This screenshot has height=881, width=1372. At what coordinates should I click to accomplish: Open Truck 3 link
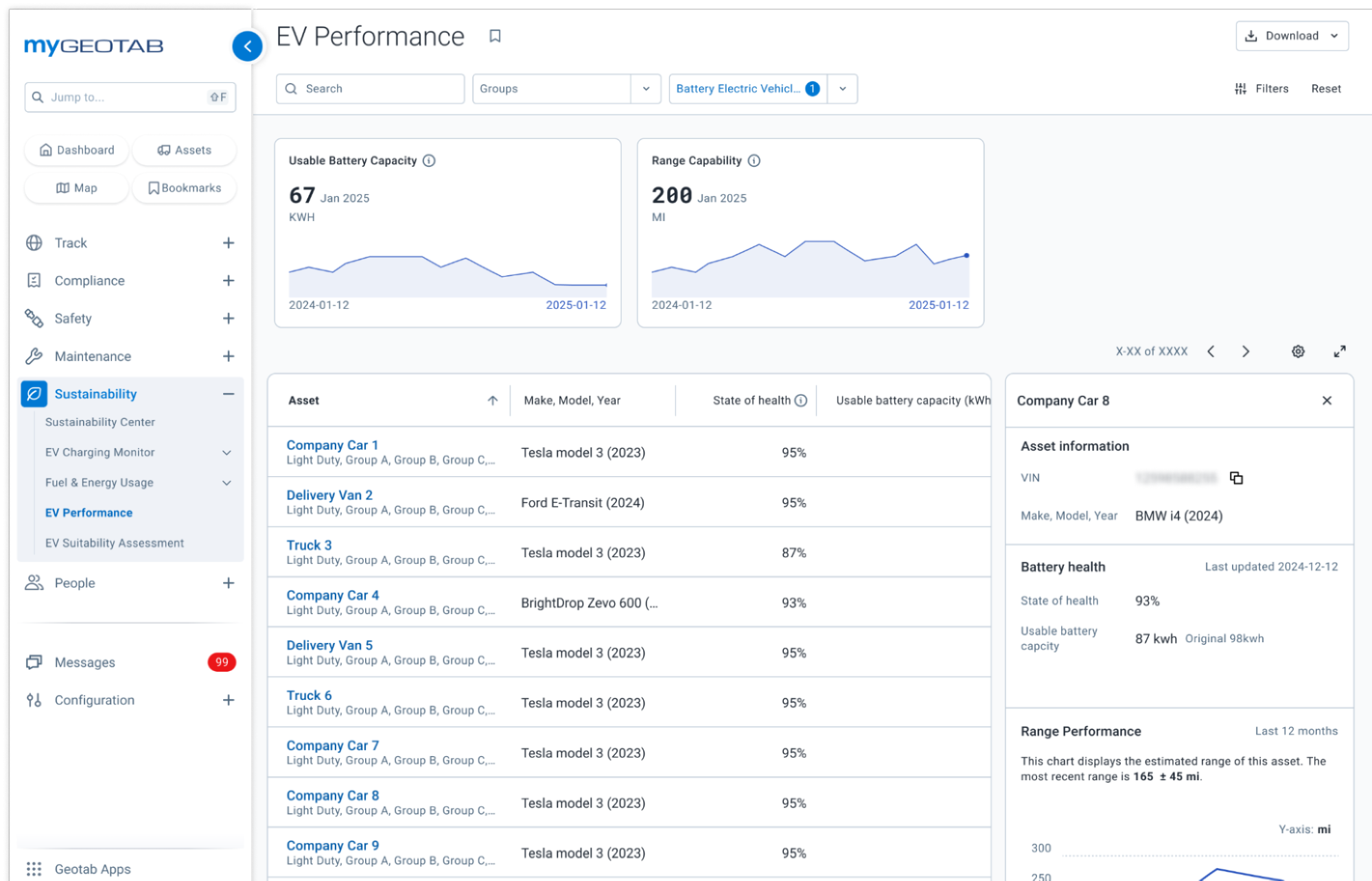click(x=309, y=545)
